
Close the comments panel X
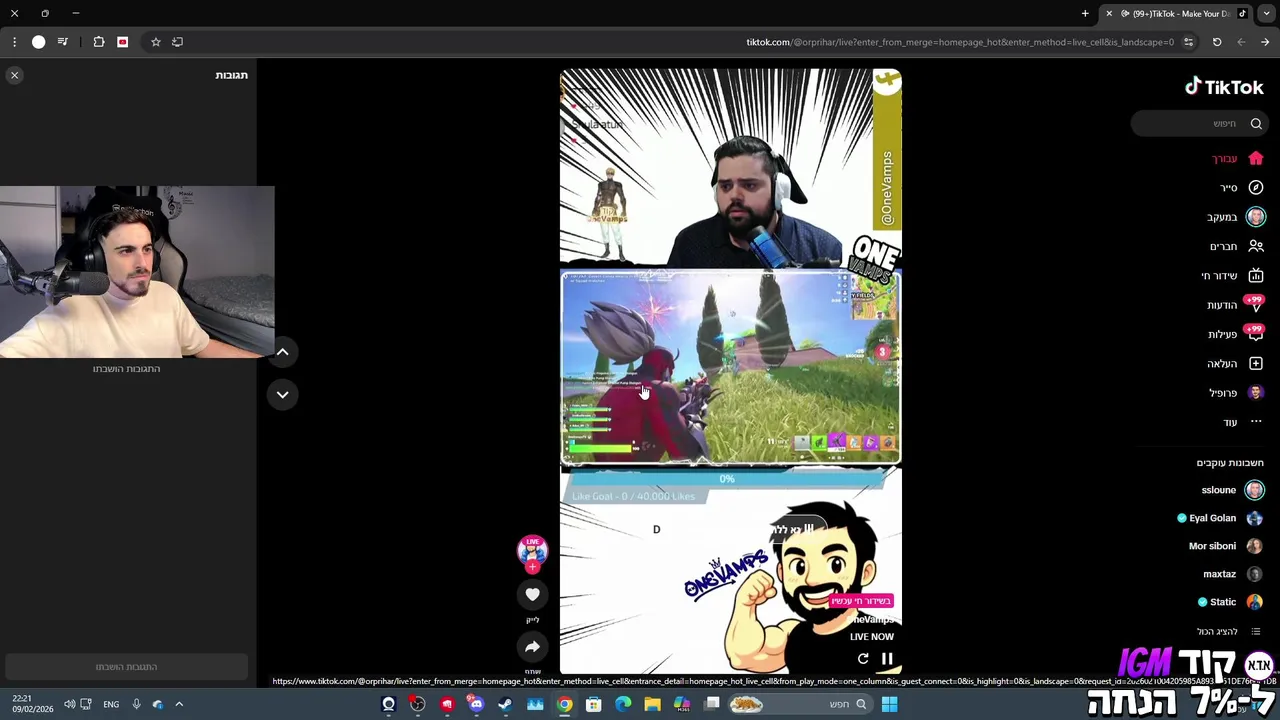point(14,75)
